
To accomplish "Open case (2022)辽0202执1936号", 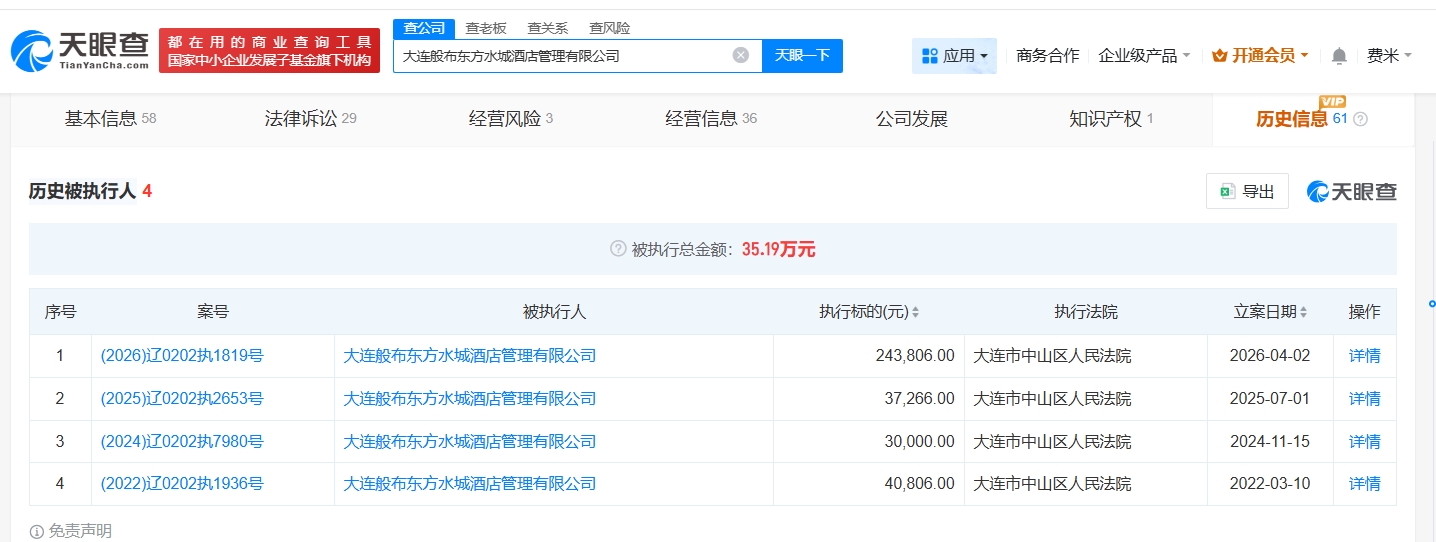I will [x=182, y=484].
